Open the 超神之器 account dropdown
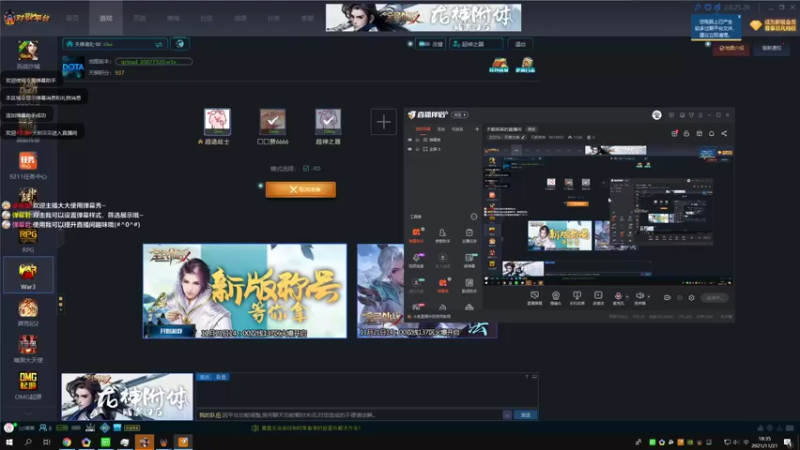 point(476,44)
